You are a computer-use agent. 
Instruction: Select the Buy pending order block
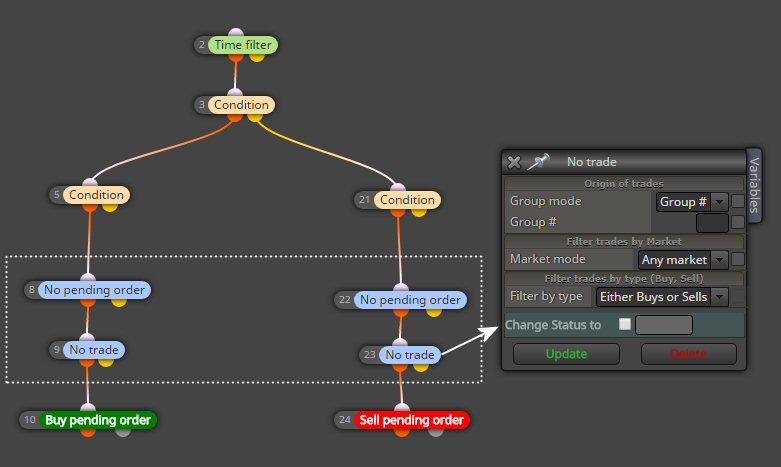coord(98,420)
